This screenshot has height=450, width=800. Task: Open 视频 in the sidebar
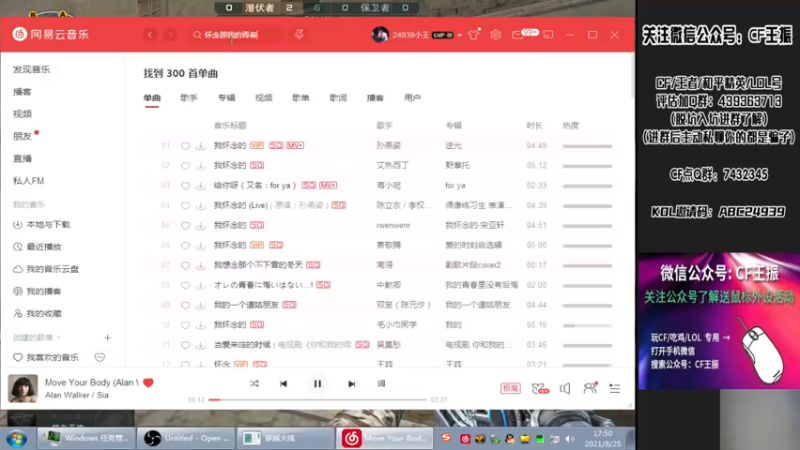(22, 114)
